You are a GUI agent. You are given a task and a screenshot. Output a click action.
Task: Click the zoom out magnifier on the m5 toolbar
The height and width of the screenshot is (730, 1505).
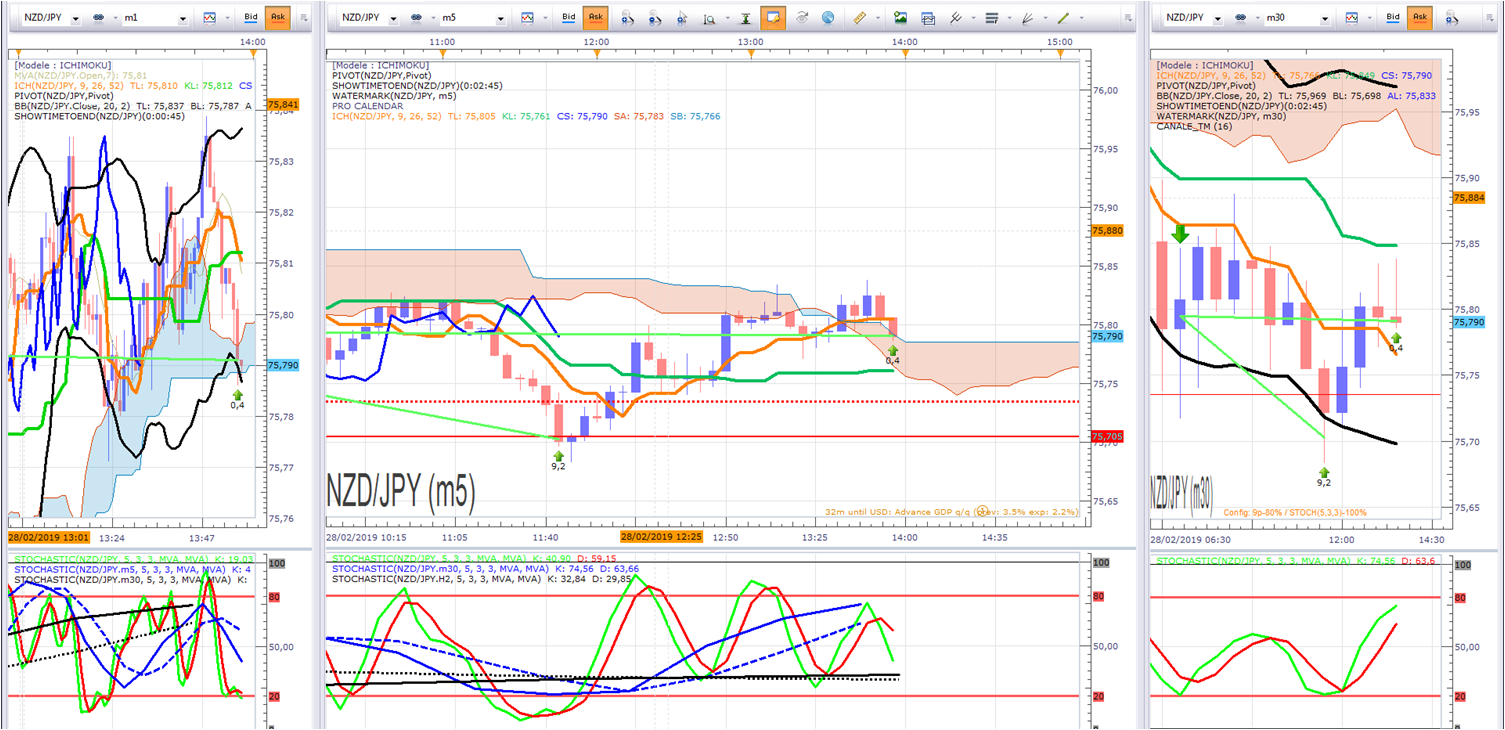click(x=654, y=18)
